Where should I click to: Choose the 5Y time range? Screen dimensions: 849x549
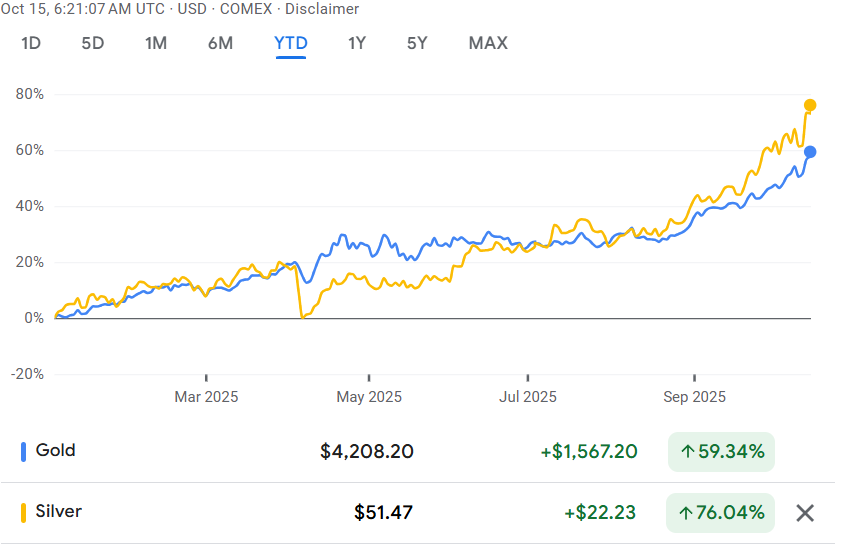(417, 43)
